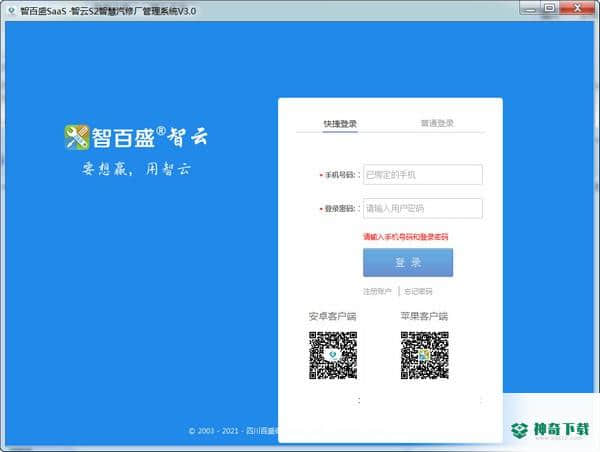600x452 pixels.
Task: Open the 注册账户 link
Action: tap(377, 292)
